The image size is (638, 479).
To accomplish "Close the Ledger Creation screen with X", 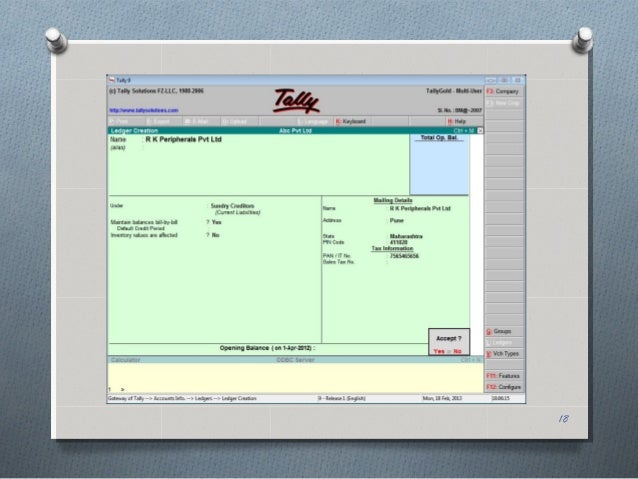I will coord(480,131).
